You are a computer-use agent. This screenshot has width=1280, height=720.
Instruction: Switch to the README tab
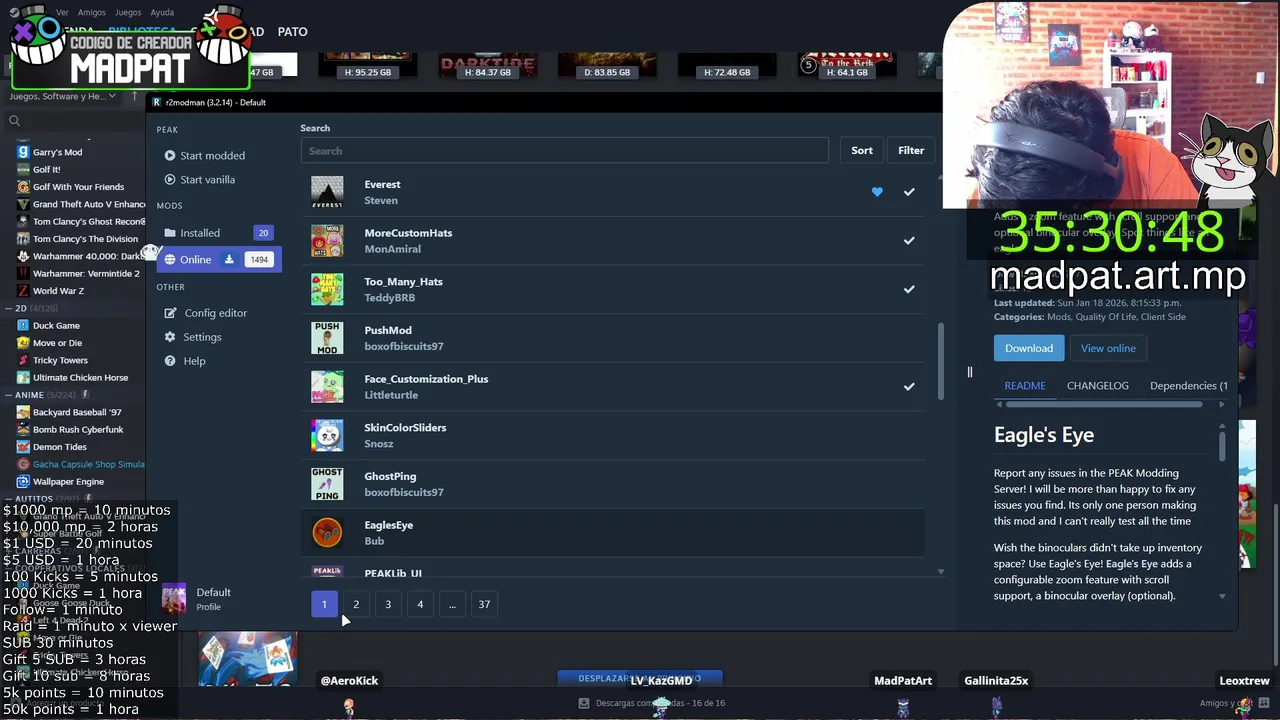(x=1025, y=385)
